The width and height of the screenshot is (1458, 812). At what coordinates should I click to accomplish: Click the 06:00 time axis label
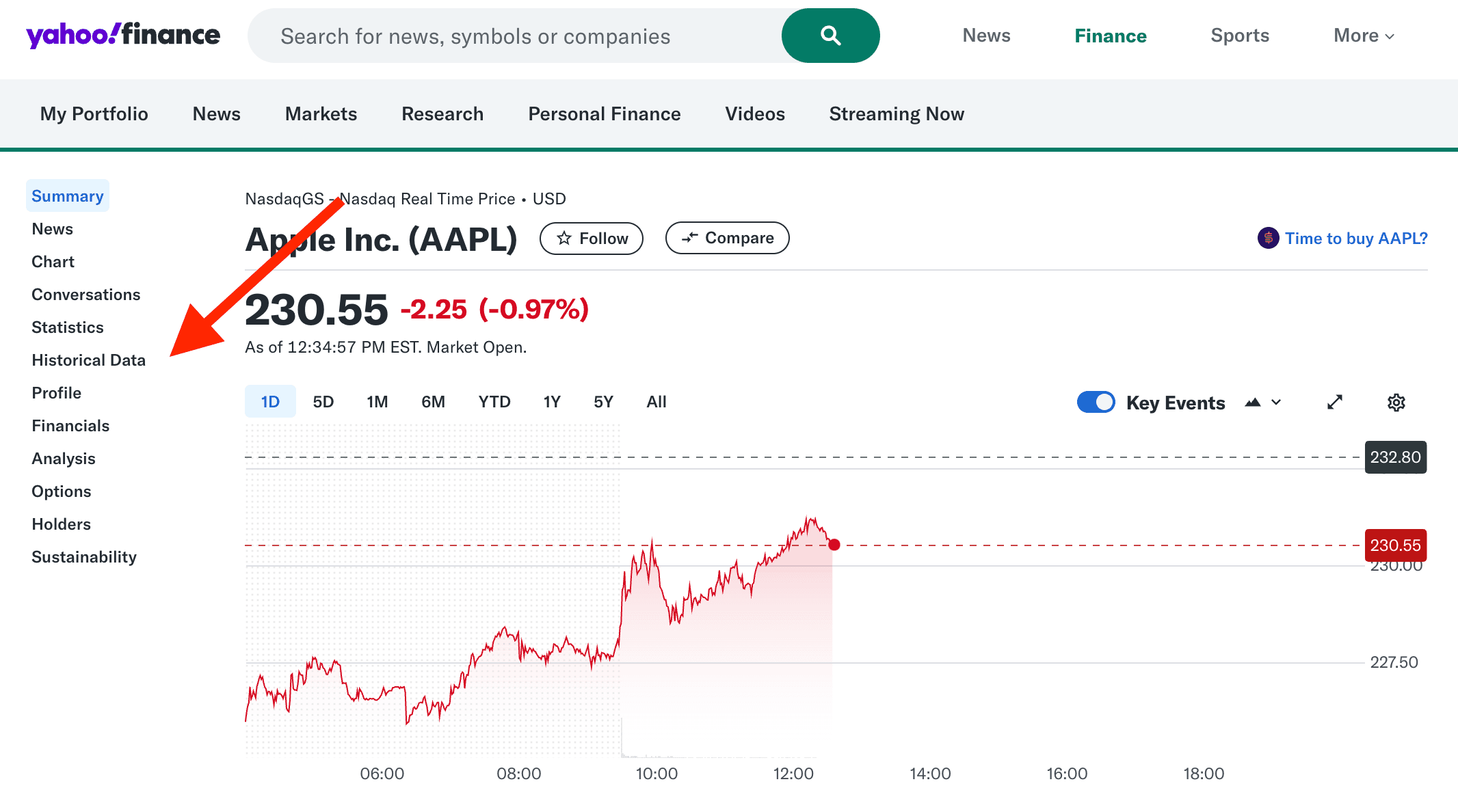pyautogui.click(x=382, y=774)
